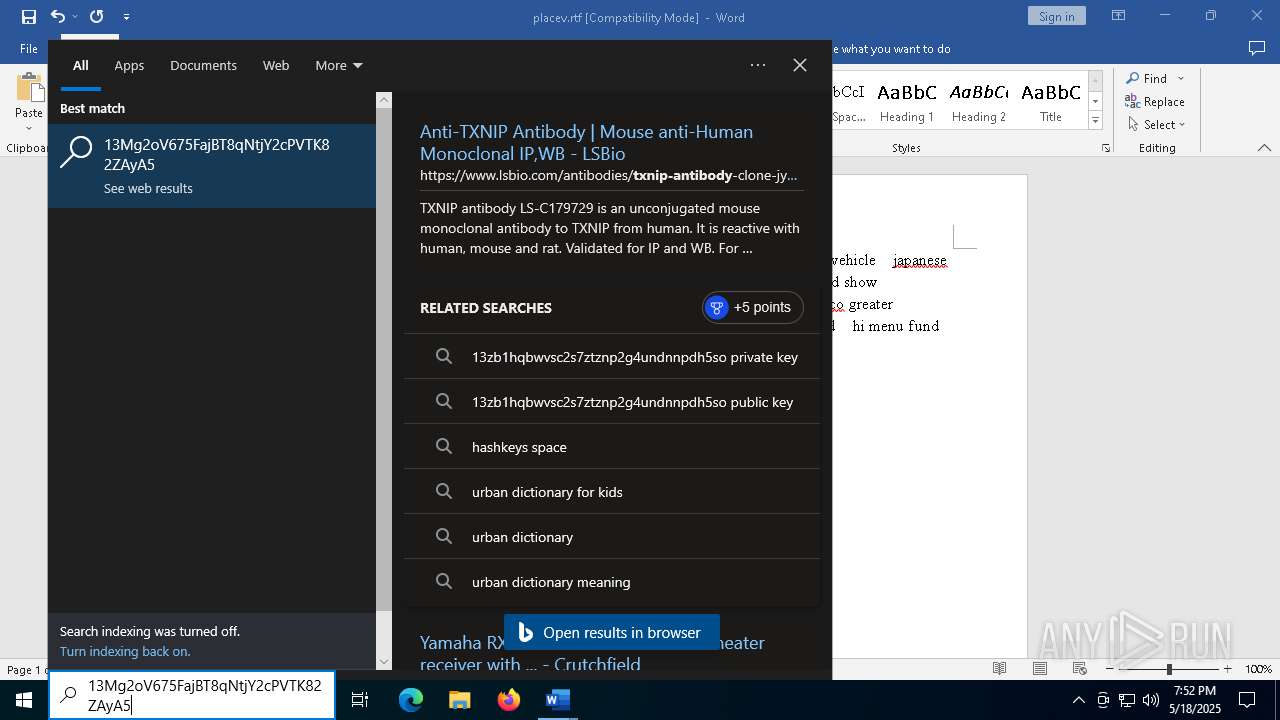Open the Anti-TXNIP Antibody LSBio link
The image size is (1280, 720).
586,142
